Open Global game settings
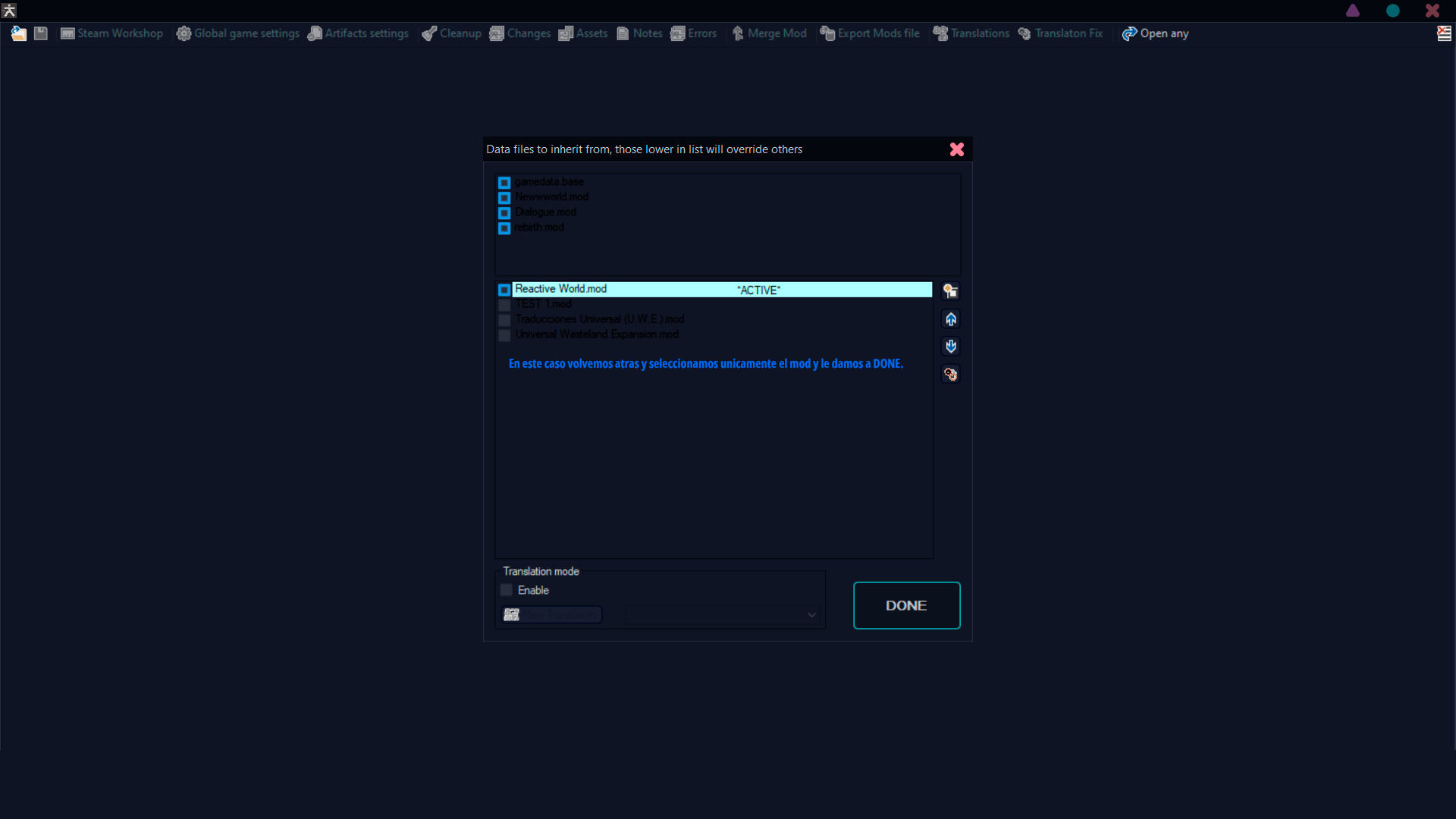1456x819 pixels. click(238, 33)
